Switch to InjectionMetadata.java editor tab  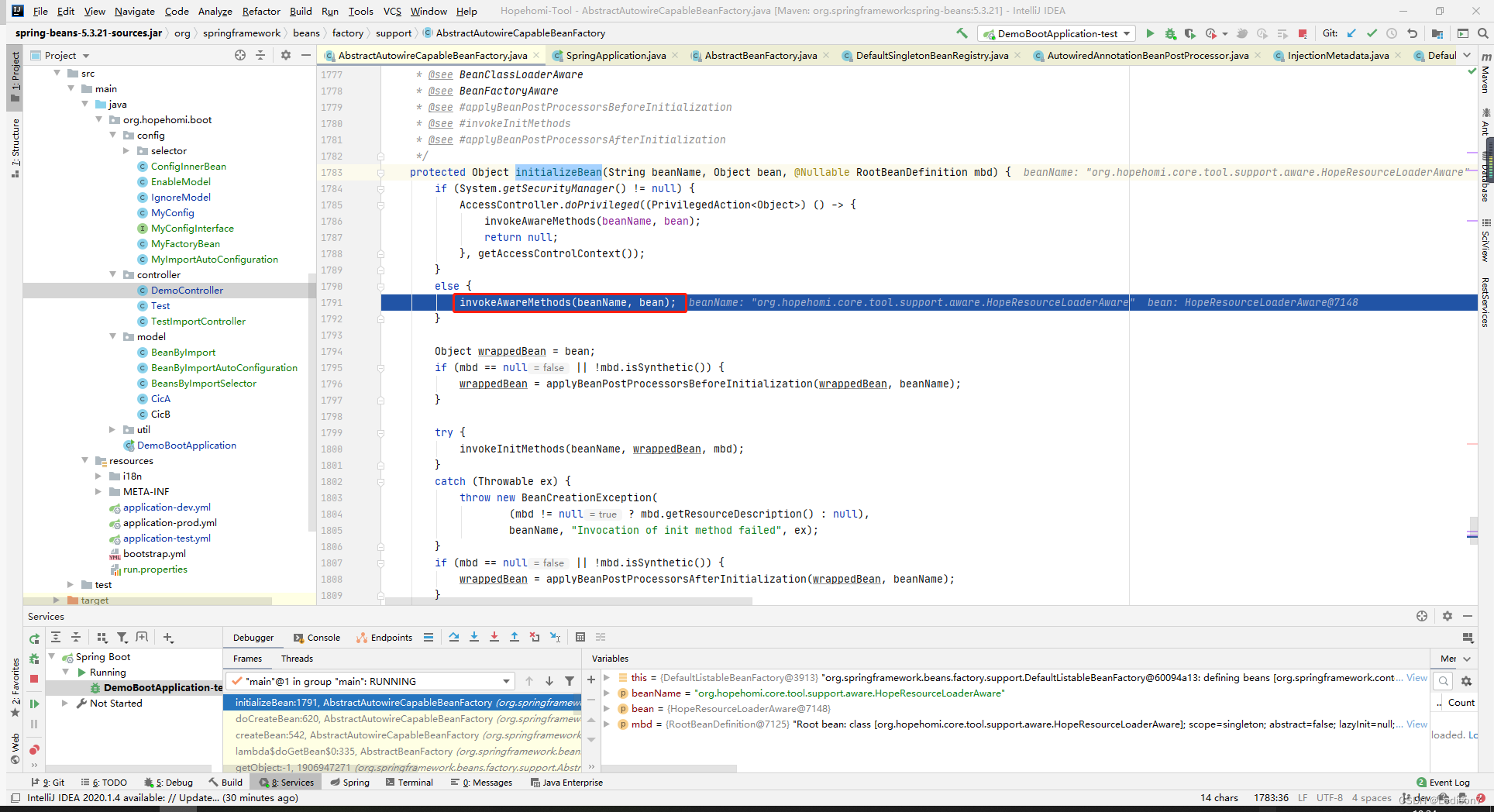[x=1338, y=55]
